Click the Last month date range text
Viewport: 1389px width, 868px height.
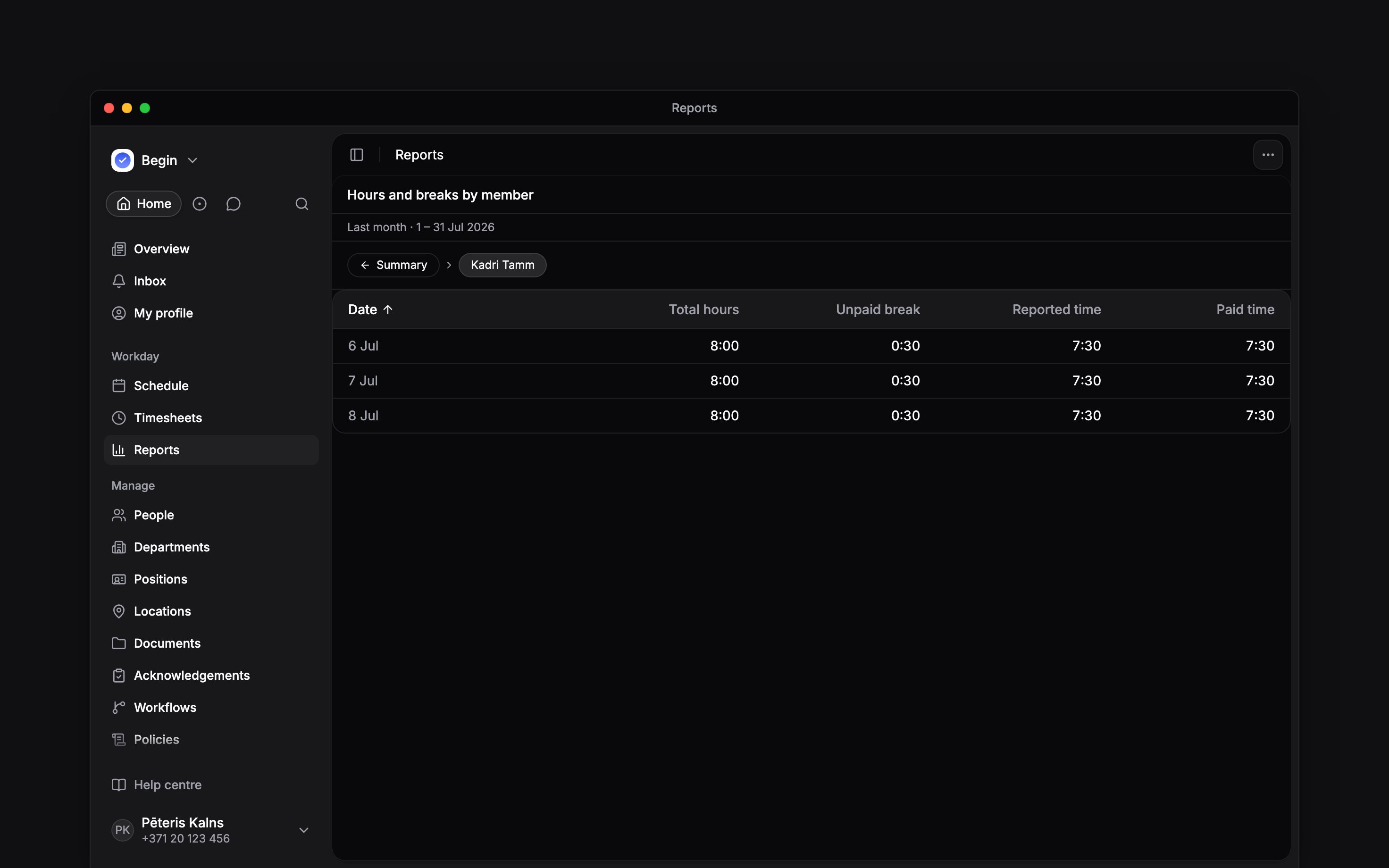pyautogui.click(x=421, y=227)
